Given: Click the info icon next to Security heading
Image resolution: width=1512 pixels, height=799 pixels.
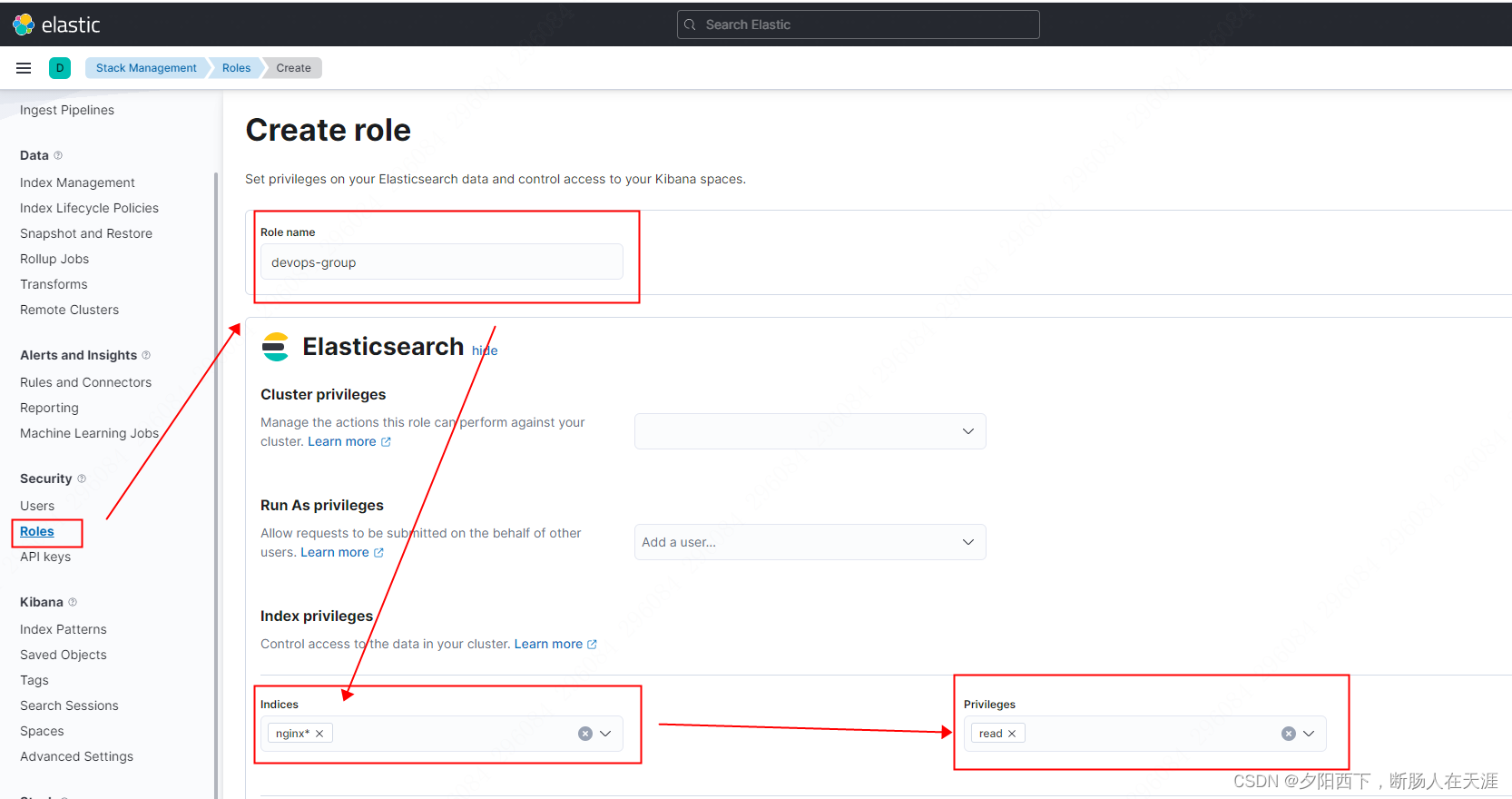Looking at the screenshot, I should pos(82,478).
